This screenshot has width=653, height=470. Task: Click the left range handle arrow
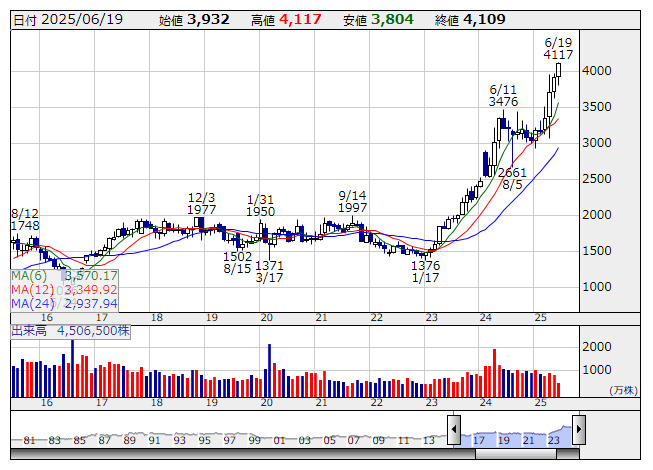coord(454,429)
